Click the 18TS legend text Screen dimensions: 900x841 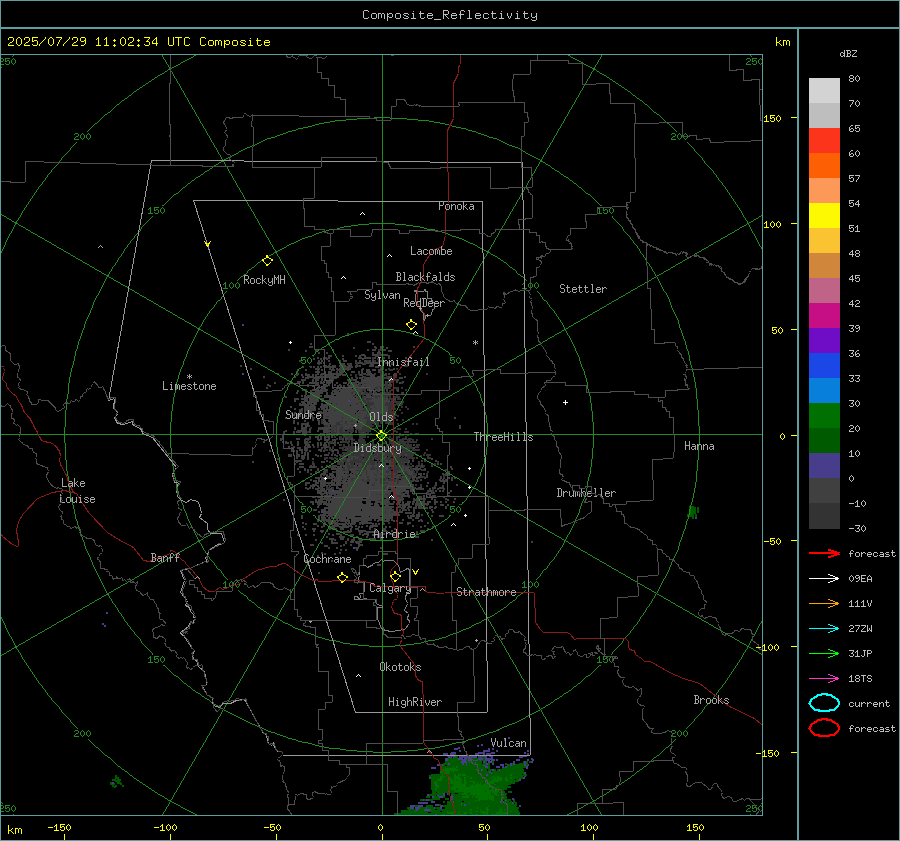pos(860,679)
